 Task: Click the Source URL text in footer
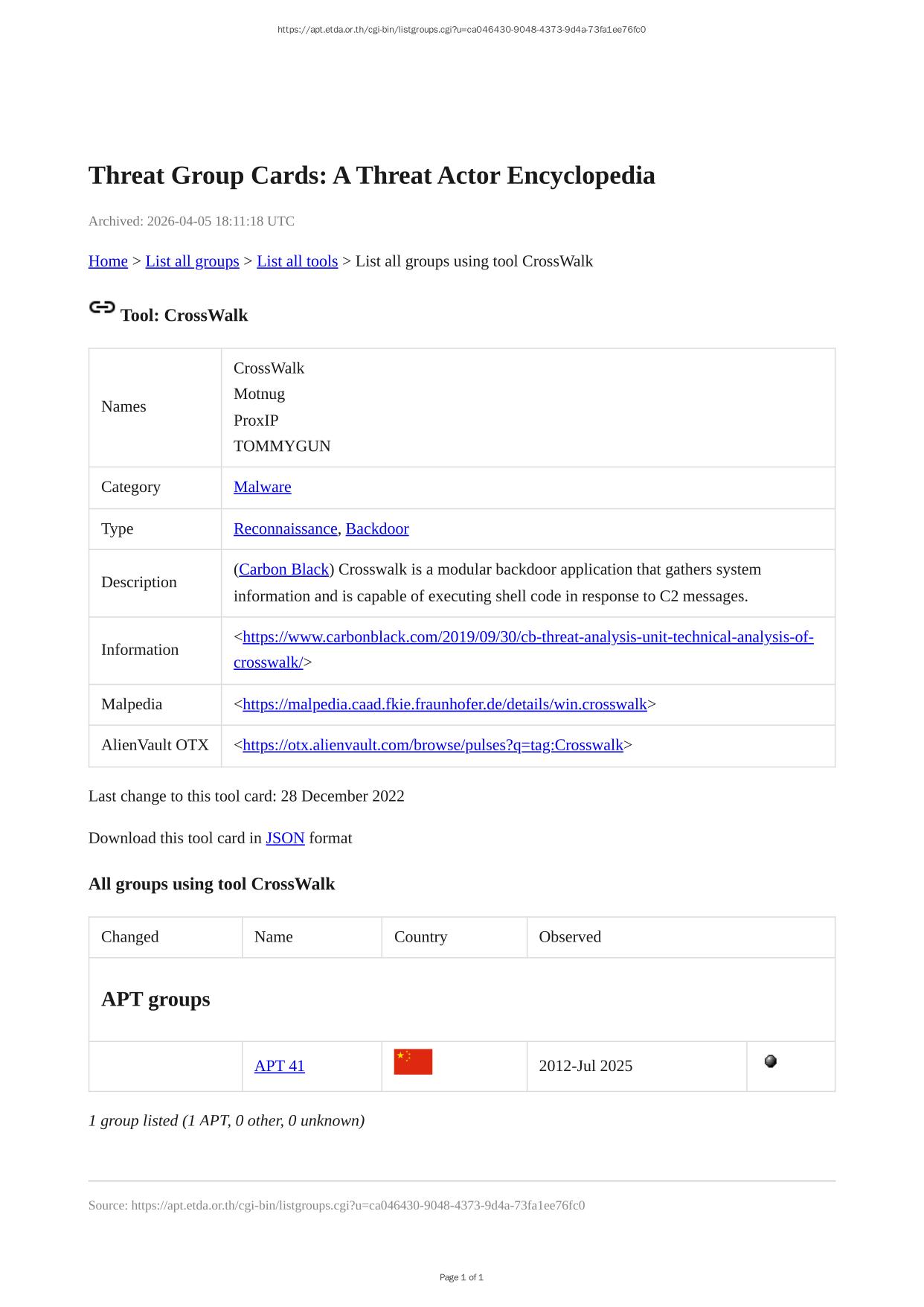click(x=336, y=1205)
